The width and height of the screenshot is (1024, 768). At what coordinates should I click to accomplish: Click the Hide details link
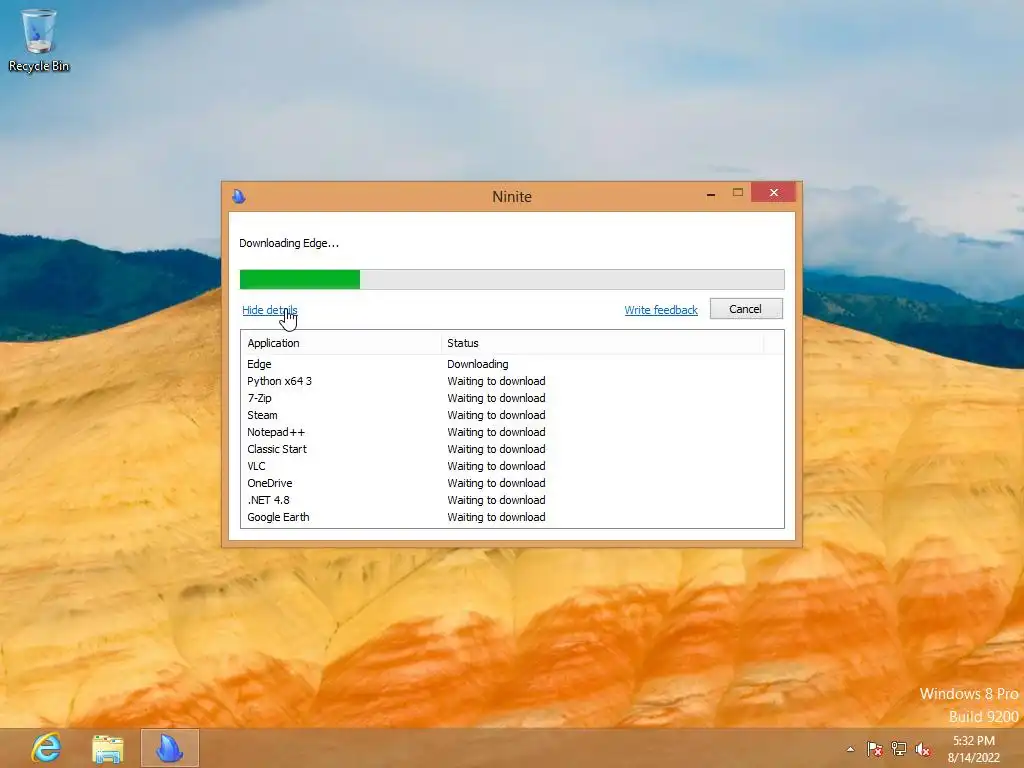pyautogui.click(x=270, y=310)
